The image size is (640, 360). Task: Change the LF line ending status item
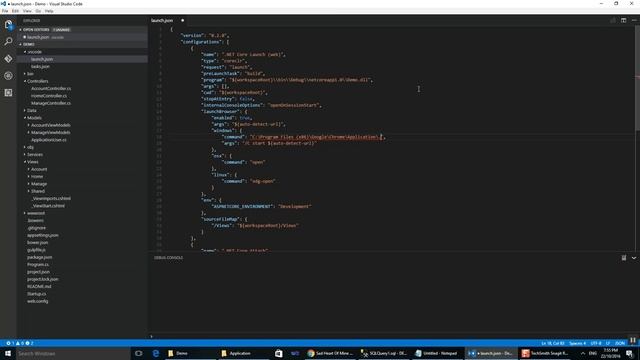608,343
